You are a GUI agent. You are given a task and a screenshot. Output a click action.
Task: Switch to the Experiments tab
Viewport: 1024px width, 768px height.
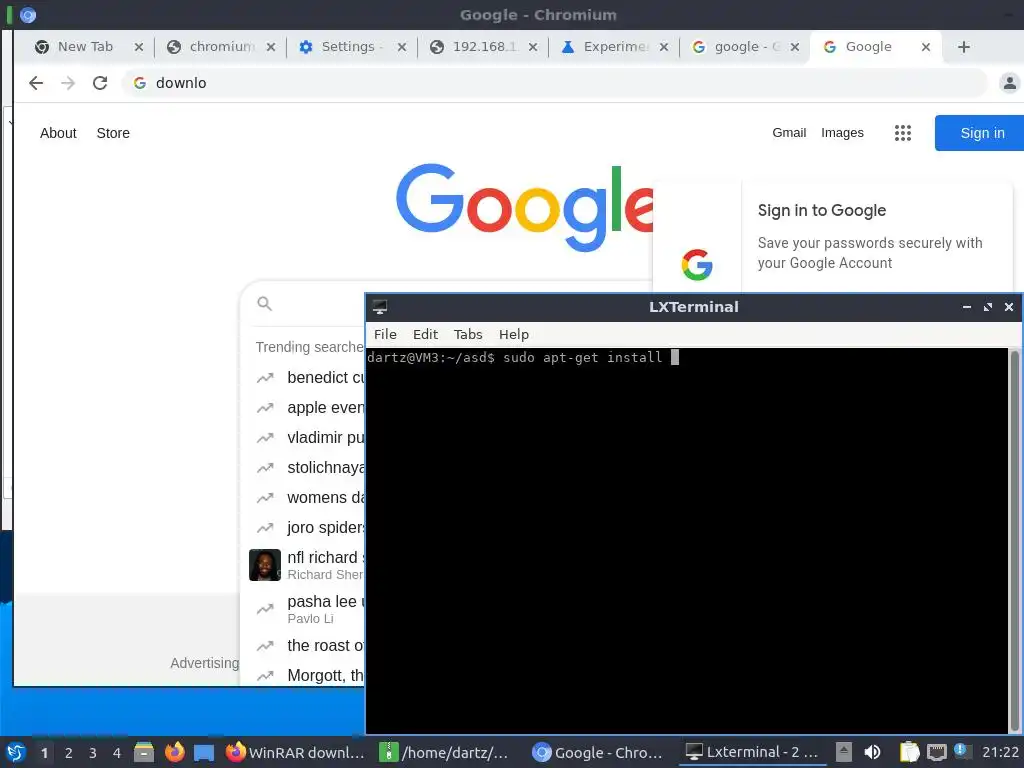tap(614, 47)
